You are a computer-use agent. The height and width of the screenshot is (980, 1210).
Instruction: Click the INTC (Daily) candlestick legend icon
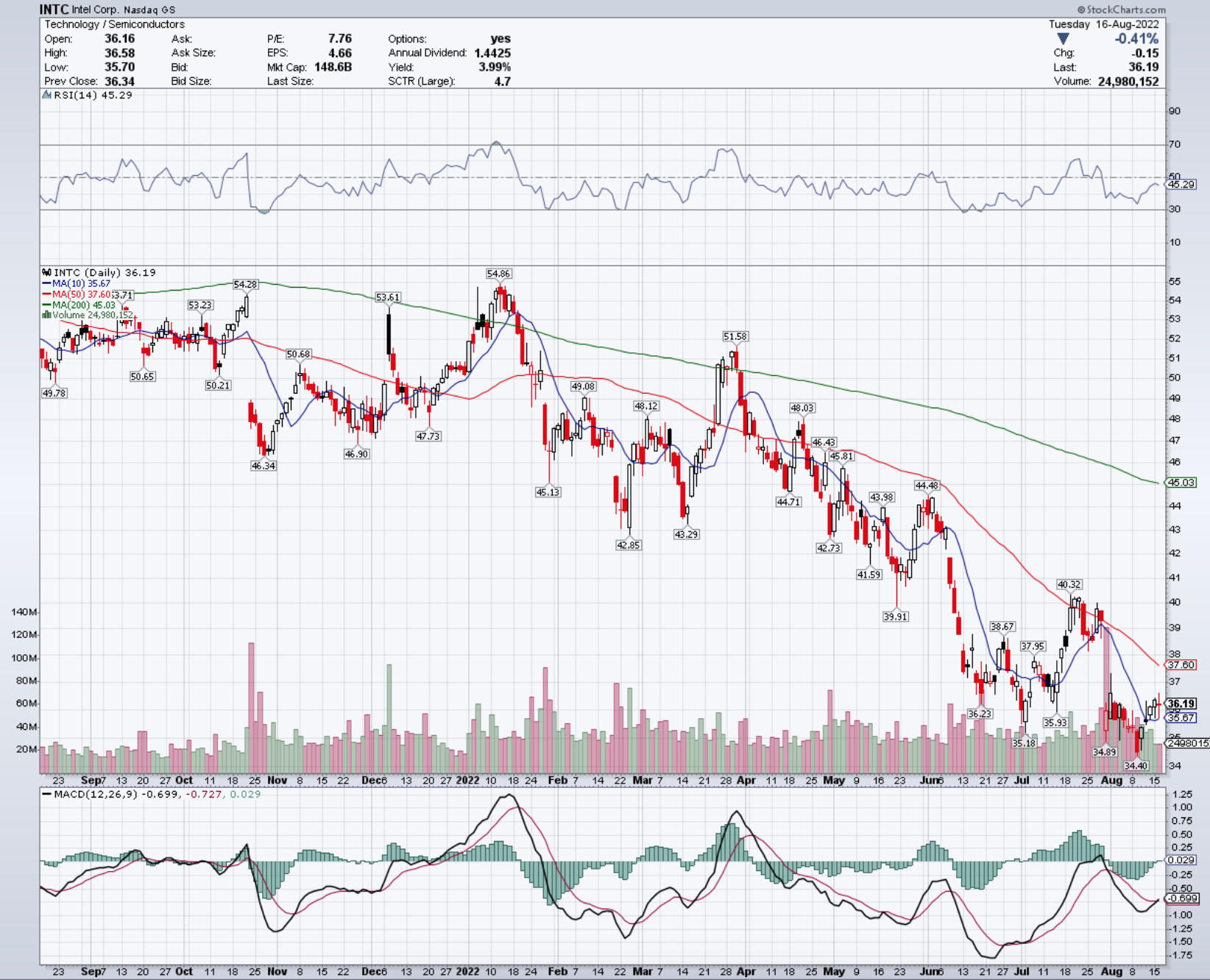(x=47, y=272)
